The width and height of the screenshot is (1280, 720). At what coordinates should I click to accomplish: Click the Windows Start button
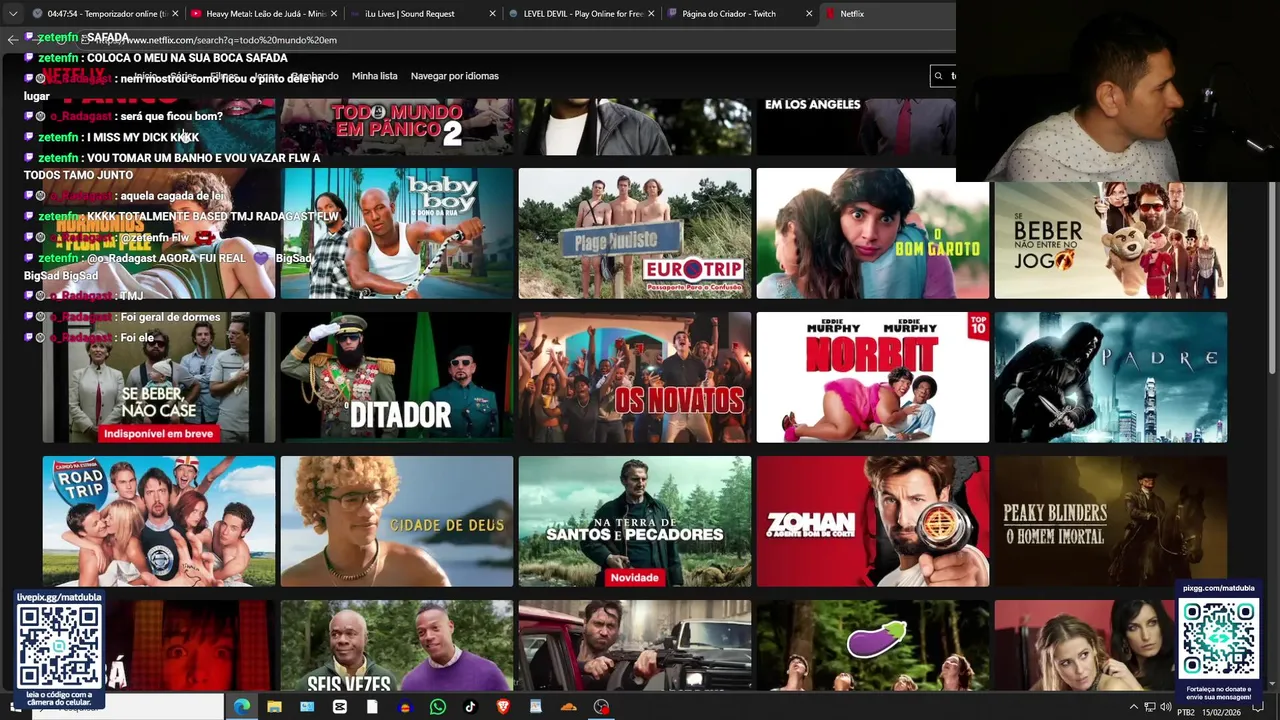14,707
